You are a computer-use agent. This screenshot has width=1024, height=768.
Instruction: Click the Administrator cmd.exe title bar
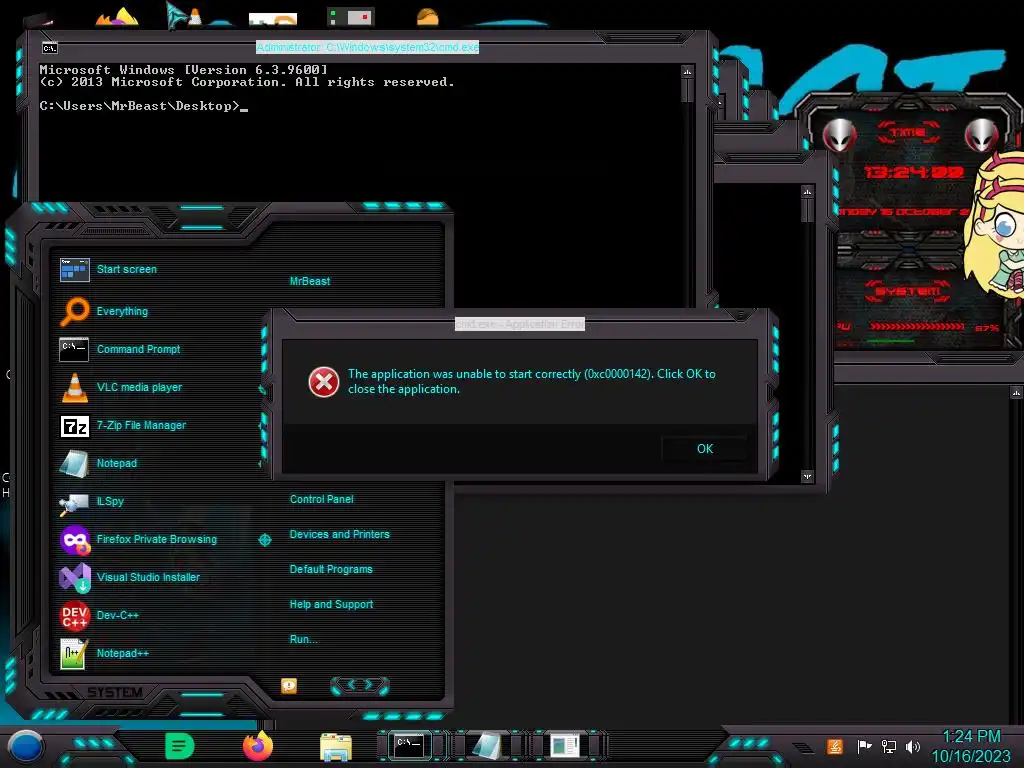368,47
